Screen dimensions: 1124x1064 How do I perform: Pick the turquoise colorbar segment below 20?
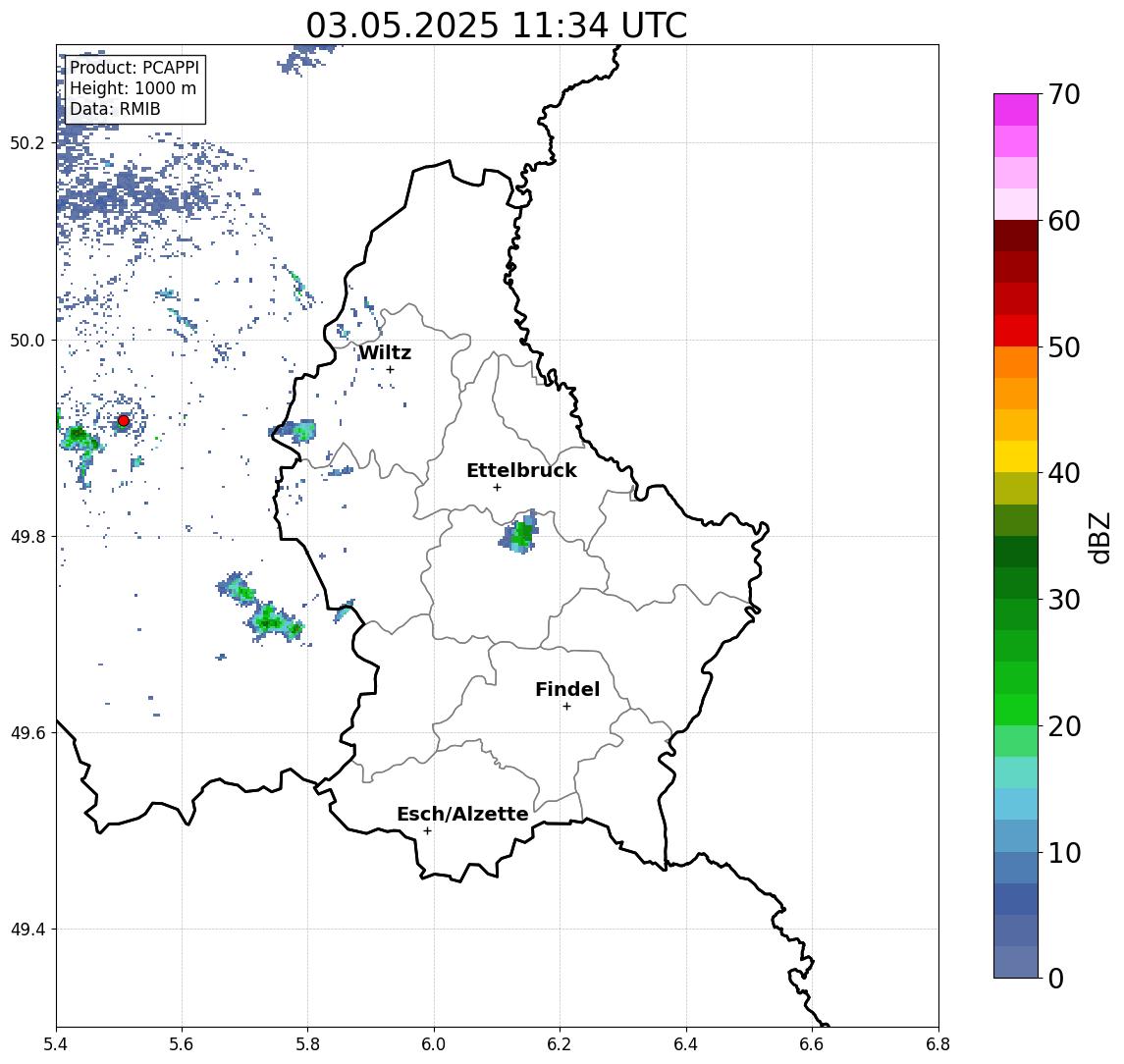pyautogui.click(x=1016, y=772)
